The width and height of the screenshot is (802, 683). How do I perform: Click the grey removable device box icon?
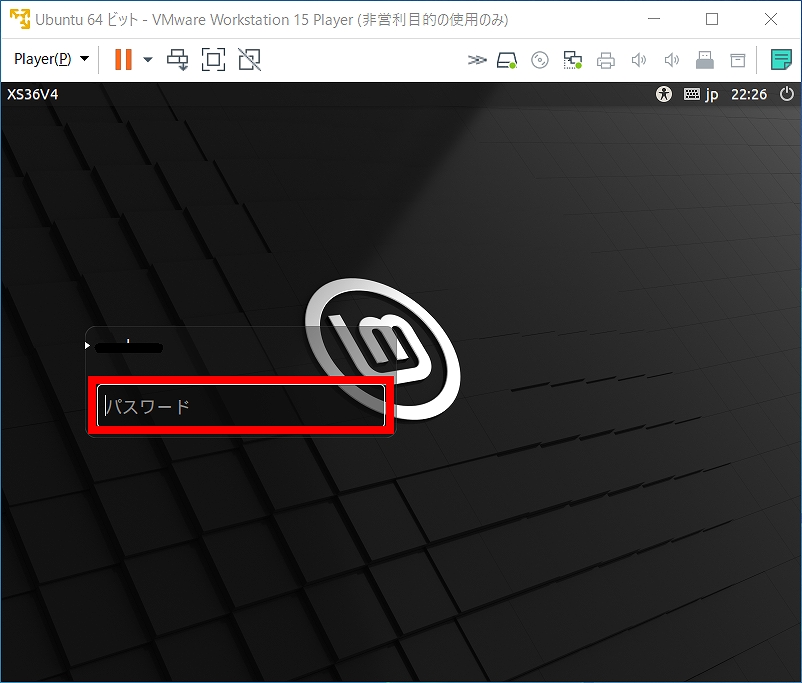pos(738,60)
